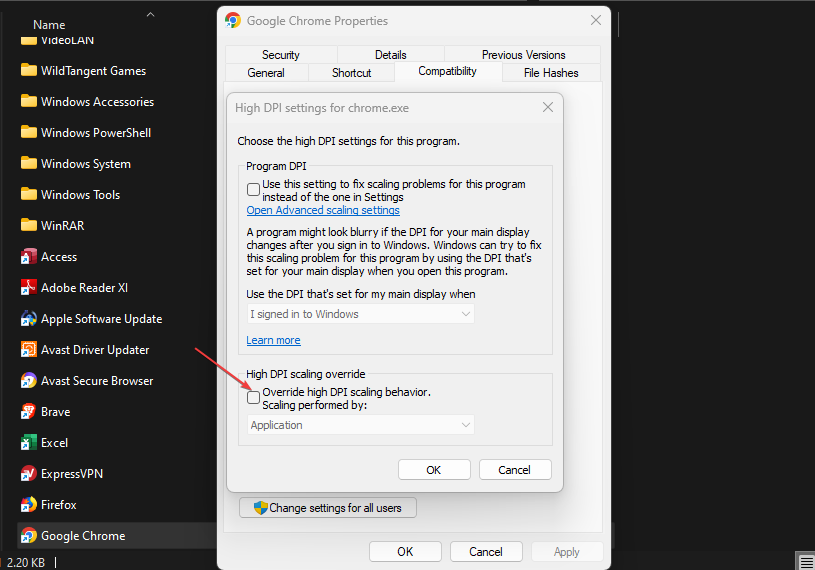Click the Name column header
Viewport: 815px width, 570px height.
(x=49, y=24)
